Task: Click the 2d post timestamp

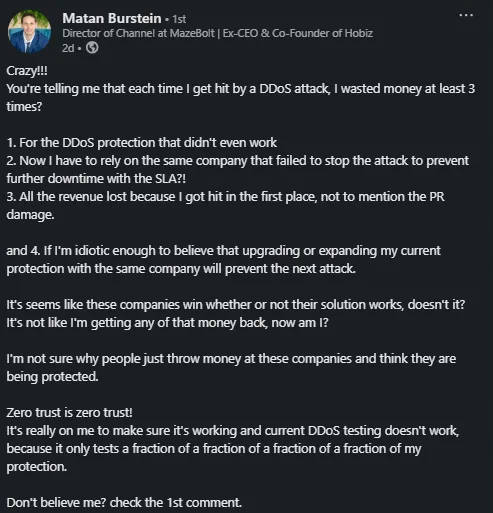Action: click(x=68, y=48)
